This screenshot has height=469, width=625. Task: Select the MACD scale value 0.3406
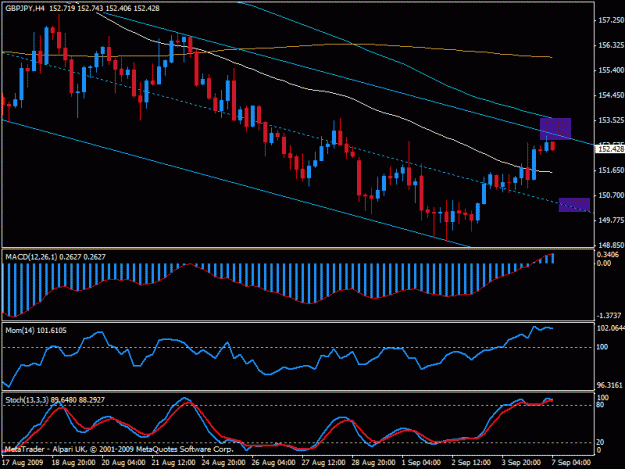[x=608, y=255]
